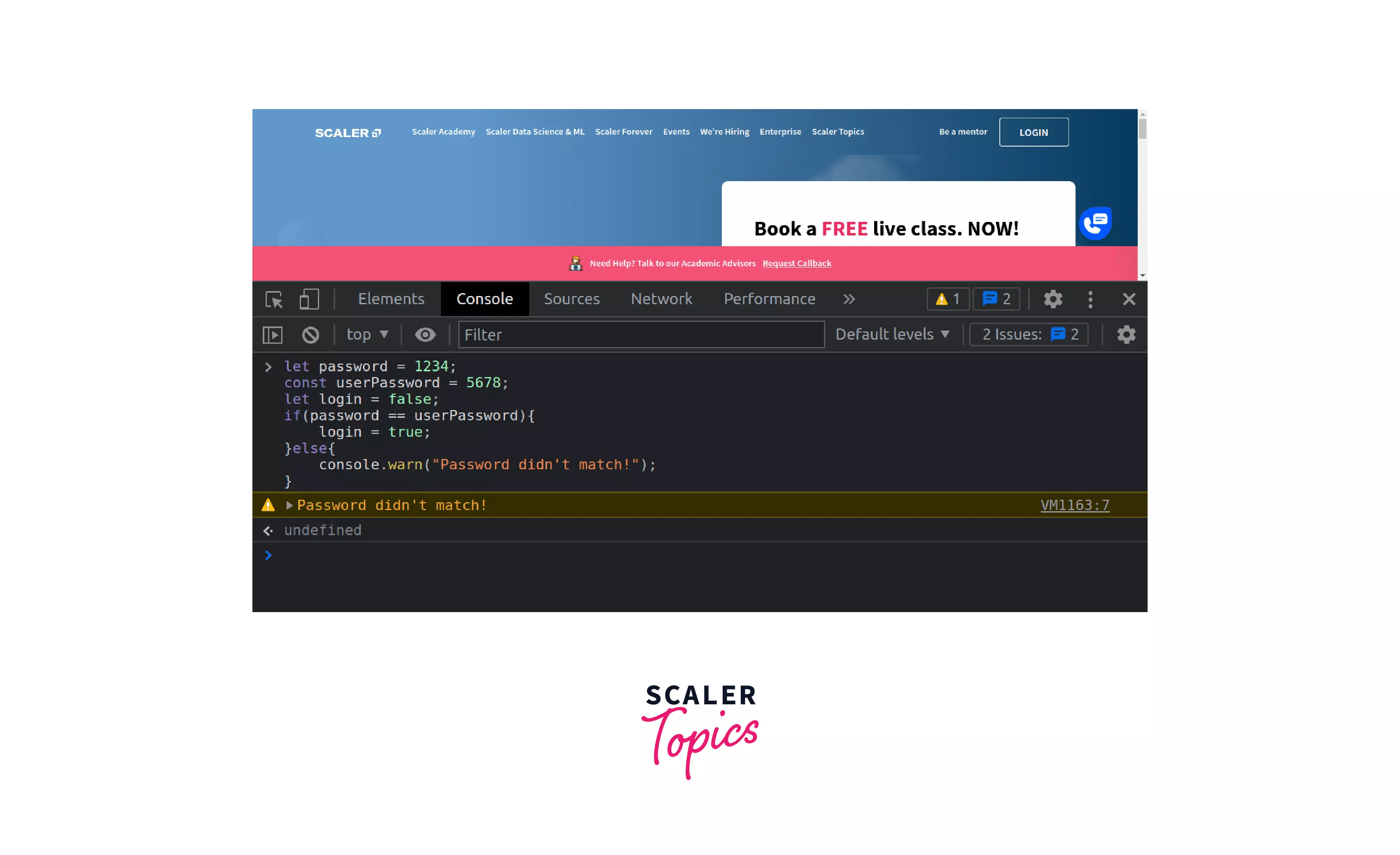
Task: Click into the console Filter field
Action: [x=641, y=335]
